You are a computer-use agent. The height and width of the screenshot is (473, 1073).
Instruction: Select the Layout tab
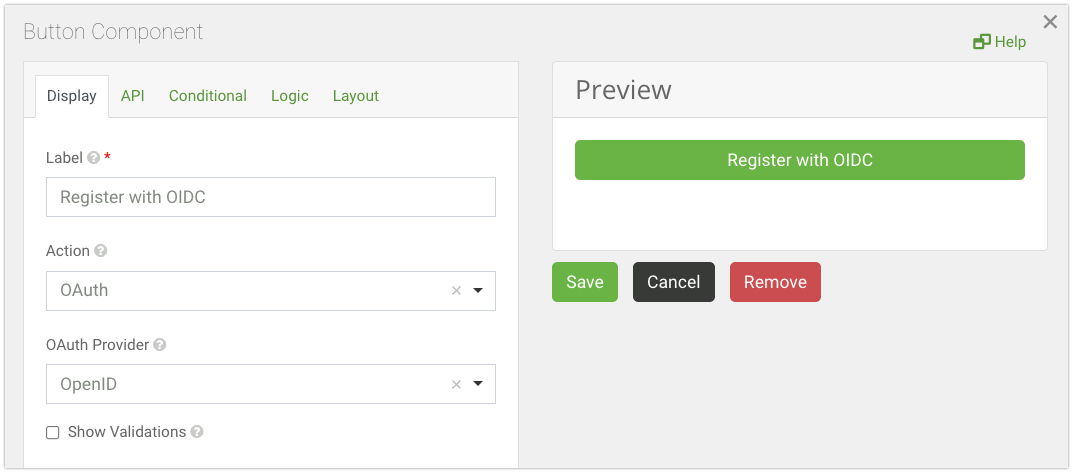tap(356, 96)
